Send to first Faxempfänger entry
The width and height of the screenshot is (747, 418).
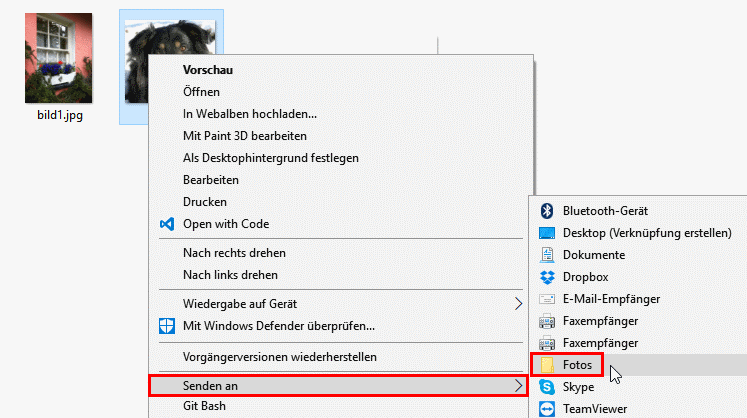click(x=600, y=321)
